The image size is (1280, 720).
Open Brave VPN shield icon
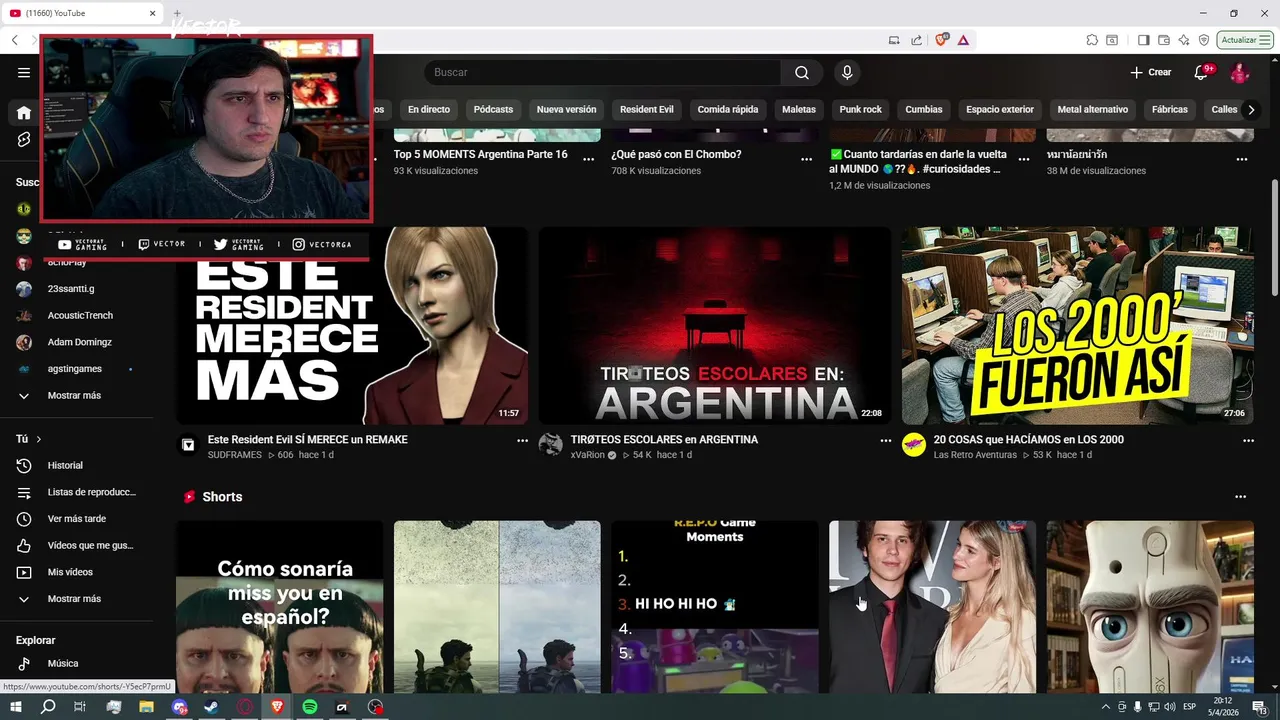click(1204, 40)
